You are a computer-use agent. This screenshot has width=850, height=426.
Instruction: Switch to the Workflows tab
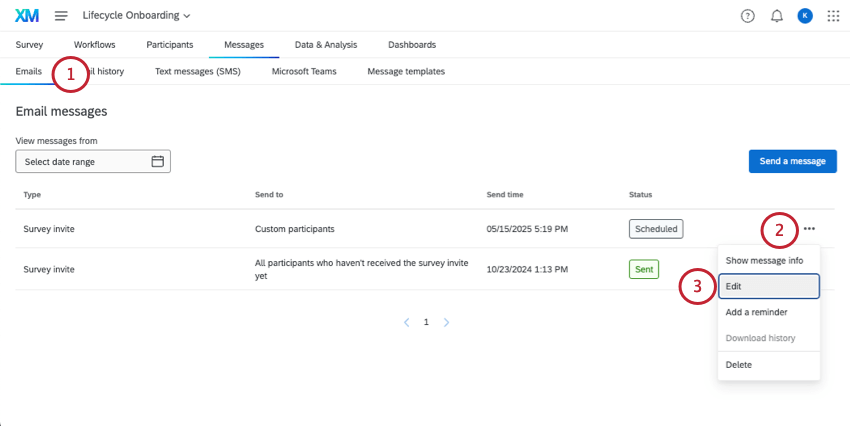pyautogui.click(x=94, y=45)
